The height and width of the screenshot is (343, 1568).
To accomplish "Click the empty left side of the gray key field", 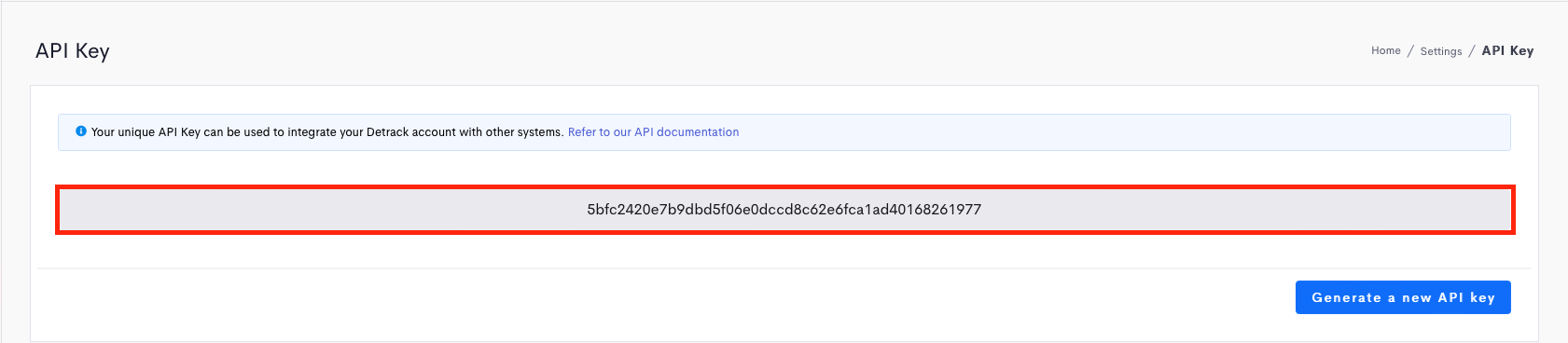I will tap(317, 209).
